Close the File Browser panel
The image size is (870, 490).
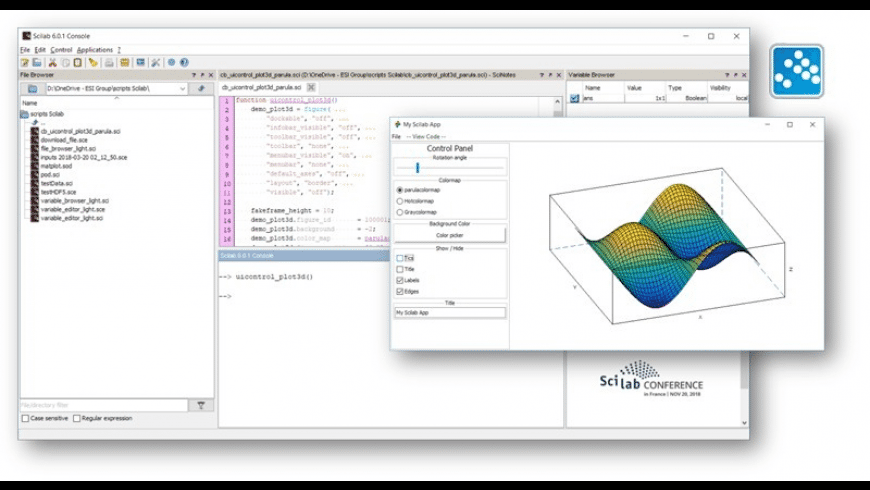210,75
